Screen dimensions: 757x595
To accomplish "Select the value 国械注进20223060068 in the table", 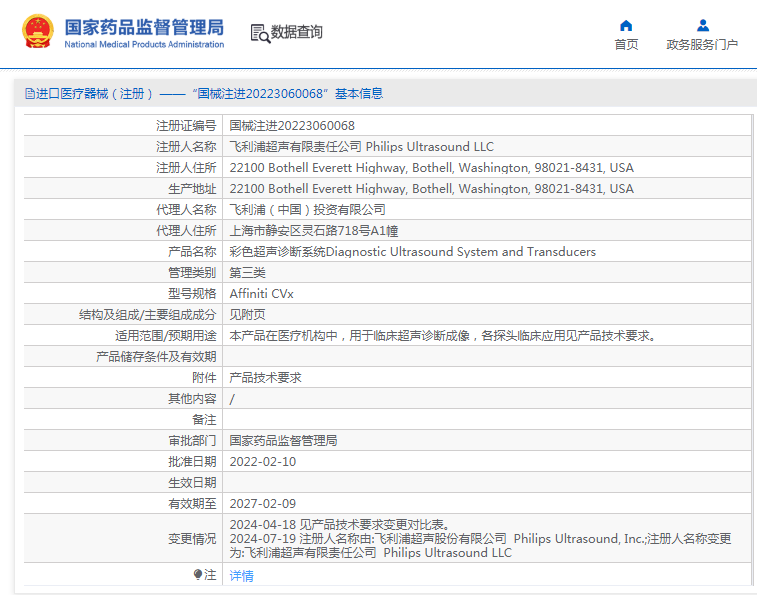I will [x=292, y=126].
